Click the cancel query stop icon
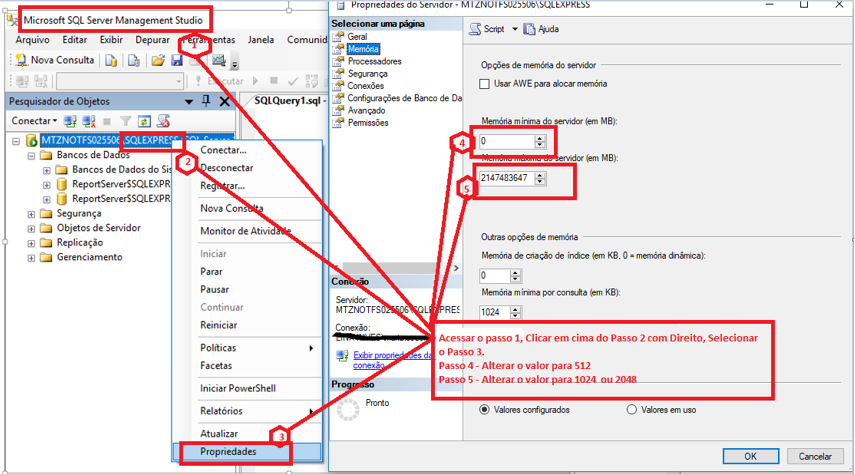Viewport: 855px width, 474px height. pos(274,81)
